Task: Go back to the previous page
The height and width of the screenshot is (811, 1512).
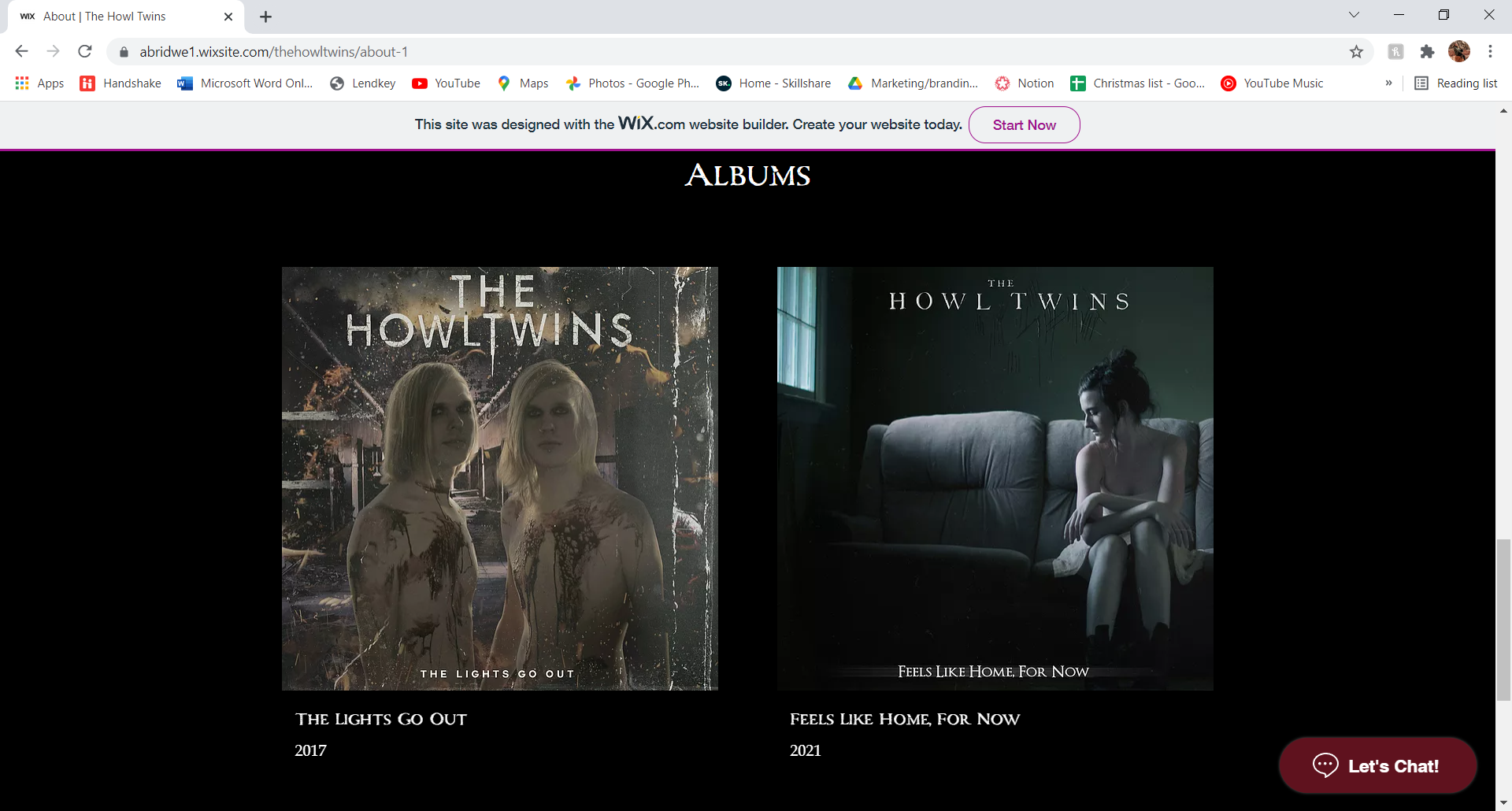Action: click(x=21, y=51)
